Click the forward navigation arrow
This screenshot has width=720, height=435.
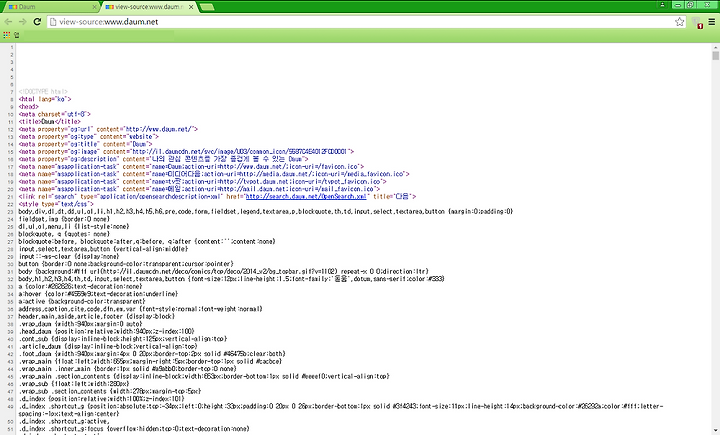click(22, 22)
